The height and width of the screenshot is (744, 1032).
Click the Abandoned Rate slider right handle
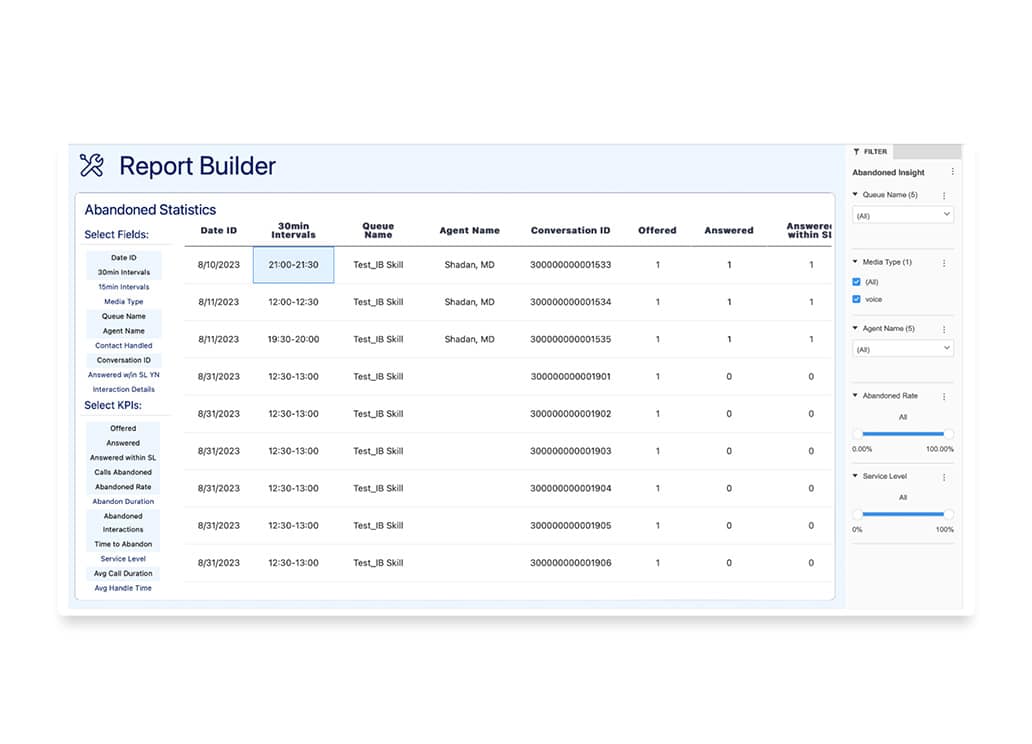(x=948, y=434)
